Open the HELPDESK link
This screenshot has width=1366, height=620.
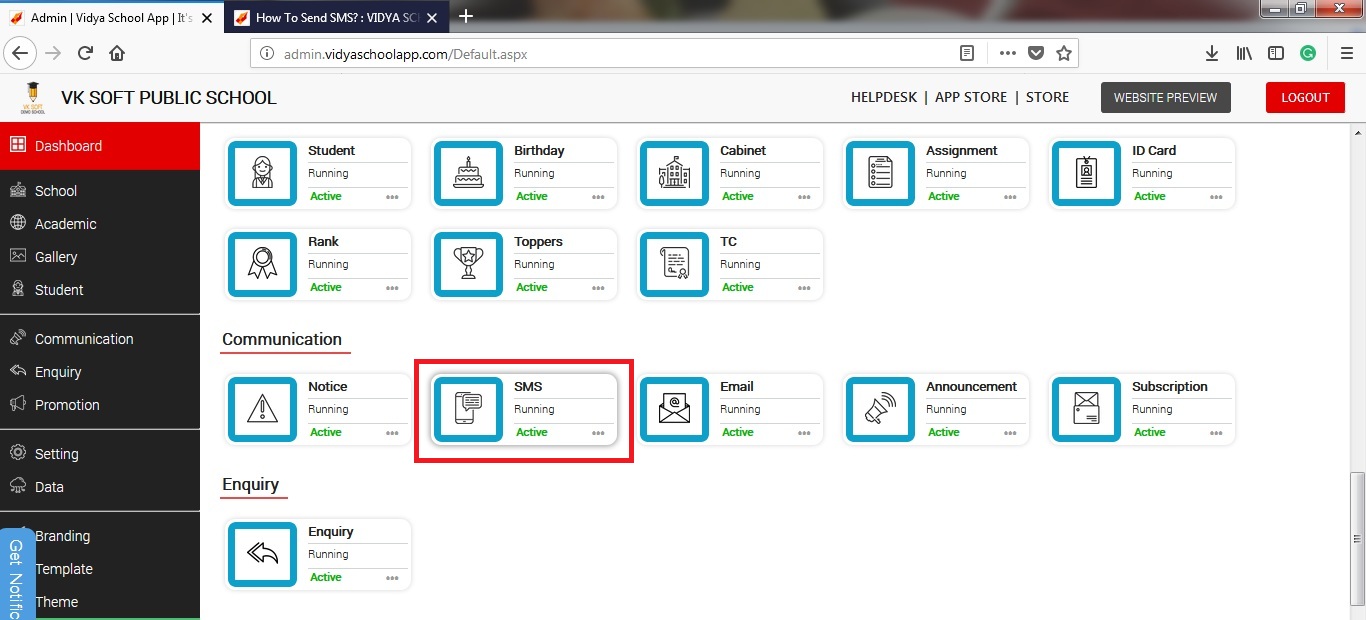[x=884, y=97]
